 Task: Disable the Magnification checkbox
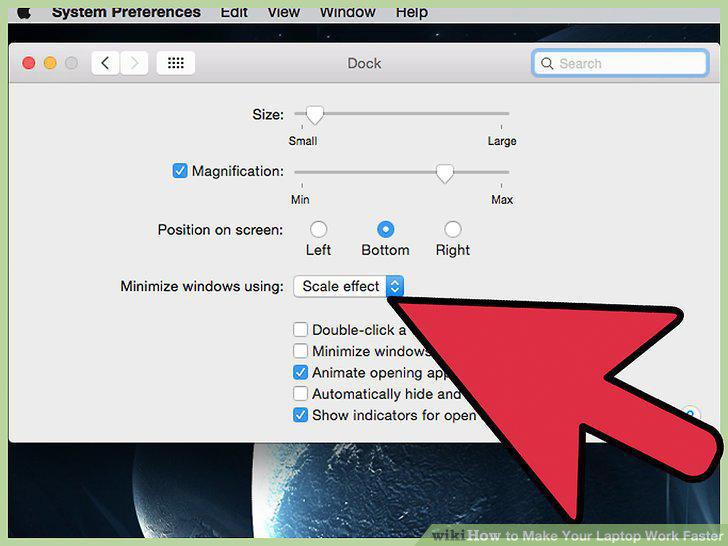(180, 171)
